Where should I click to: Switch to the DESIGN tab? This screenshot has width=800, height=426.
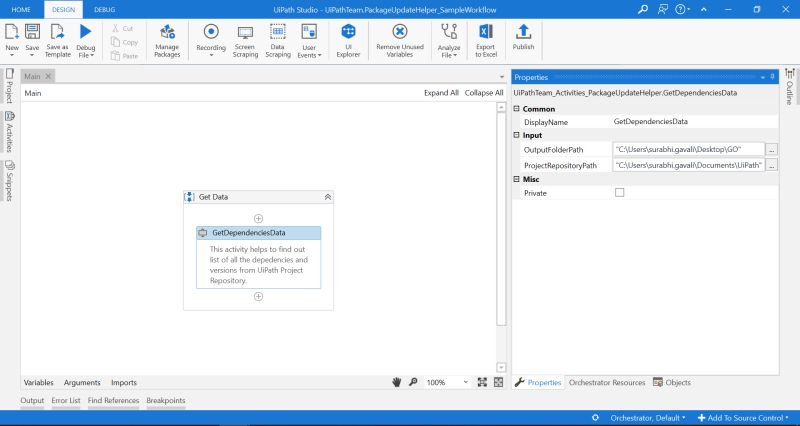[64, 10]
